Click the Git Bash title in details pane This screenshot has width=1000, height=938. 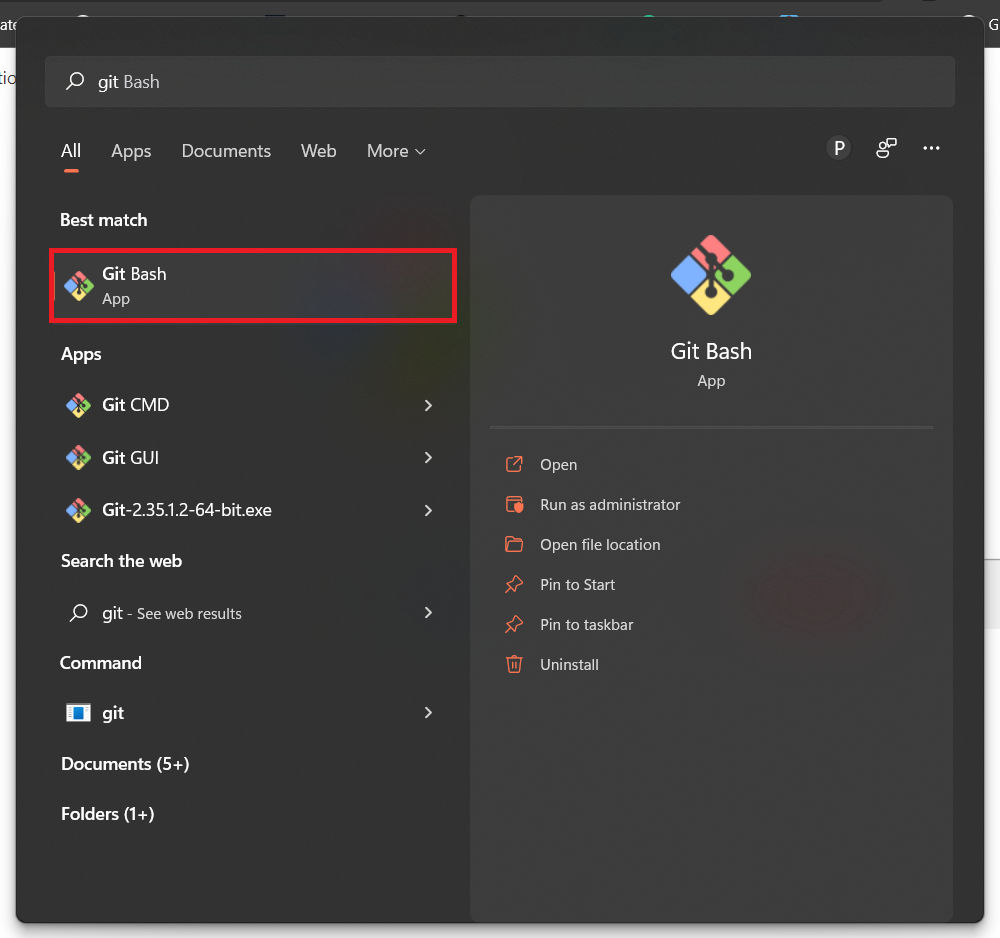tap(710, 351)
